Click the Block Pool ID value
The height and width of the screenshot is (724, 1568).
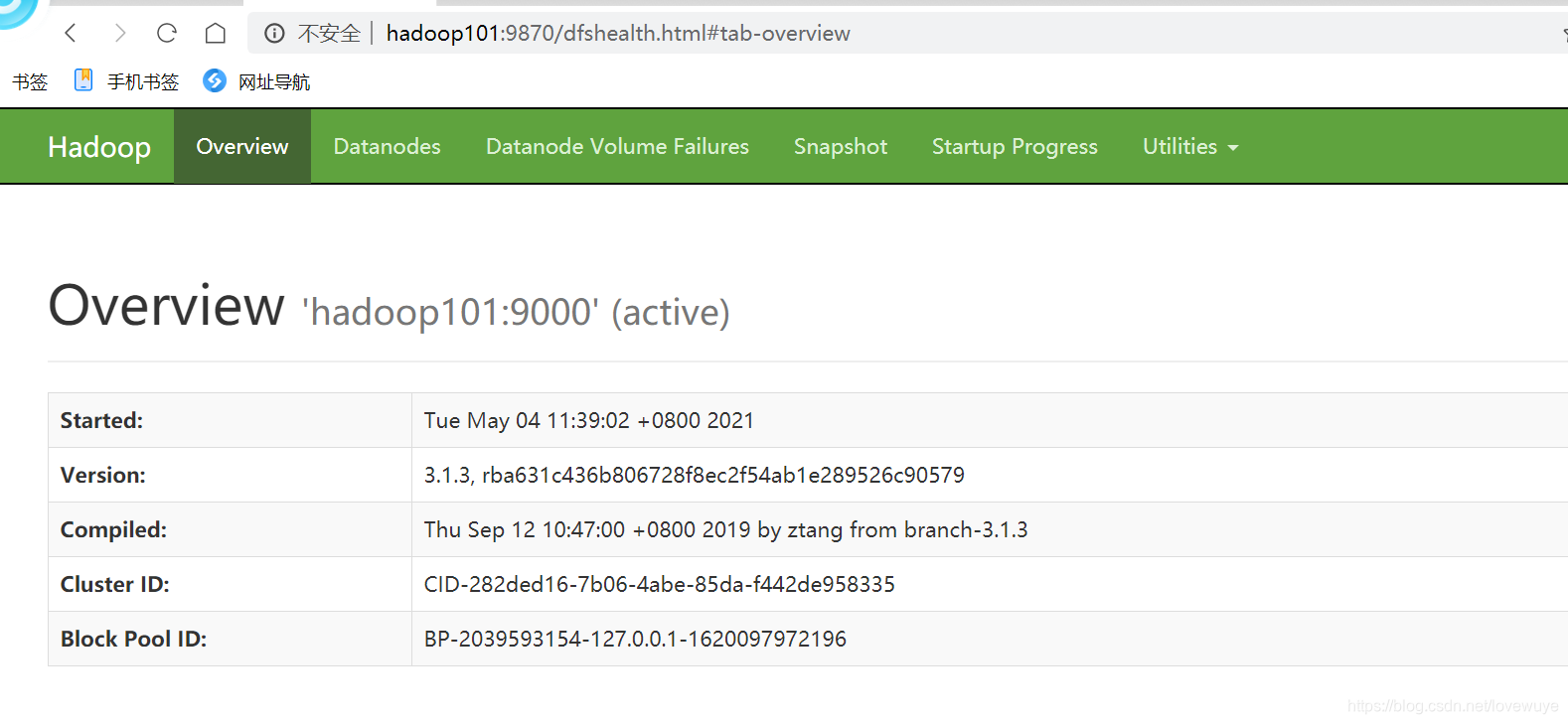(635, 639)
